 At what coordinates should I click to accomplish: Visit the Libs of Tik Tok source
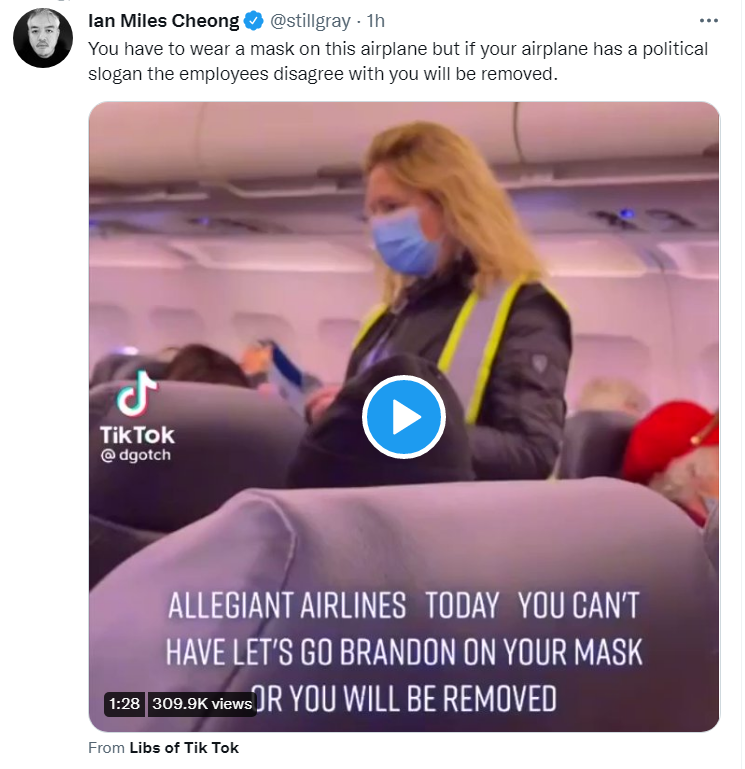pyautogui.click(x=184, y=747)
